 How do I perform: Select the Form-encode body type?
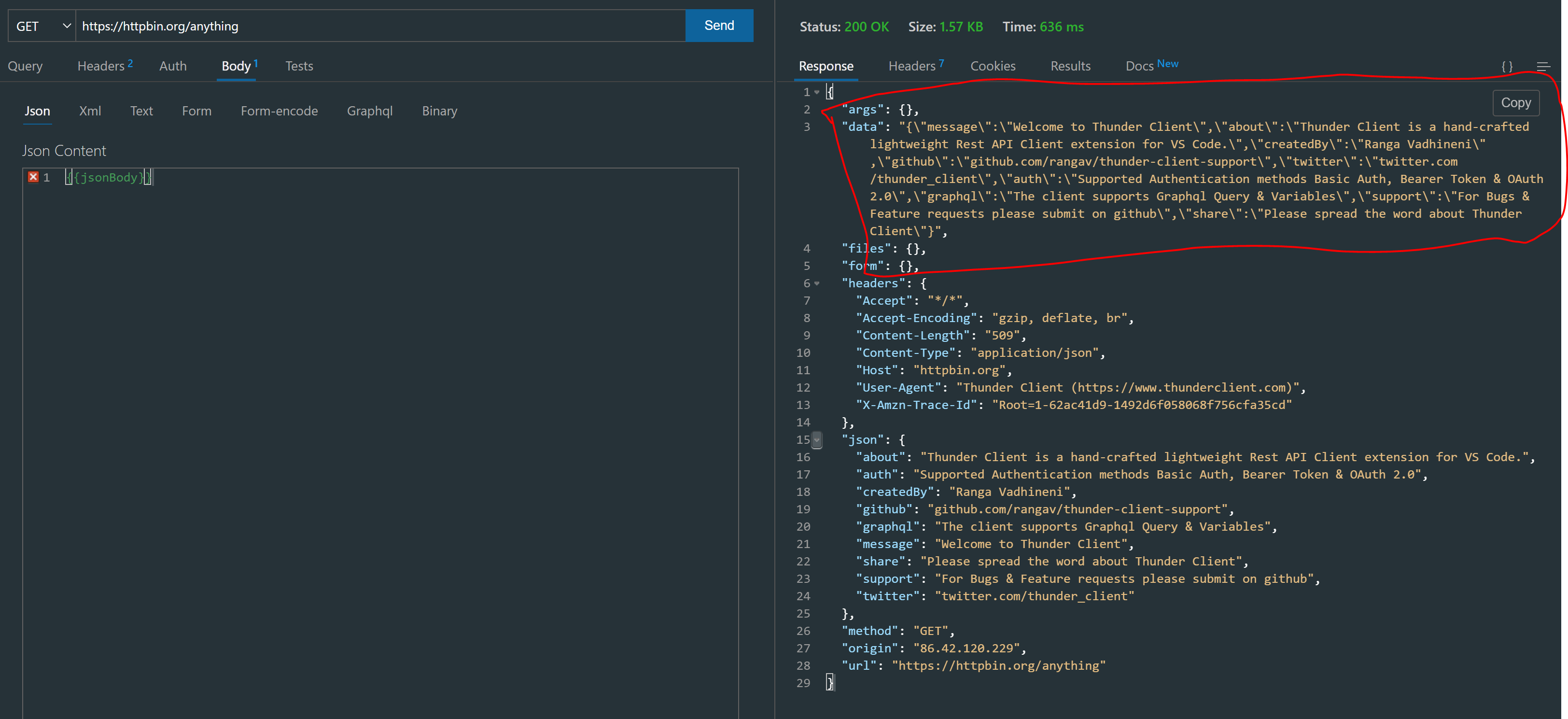coord(280,111)
